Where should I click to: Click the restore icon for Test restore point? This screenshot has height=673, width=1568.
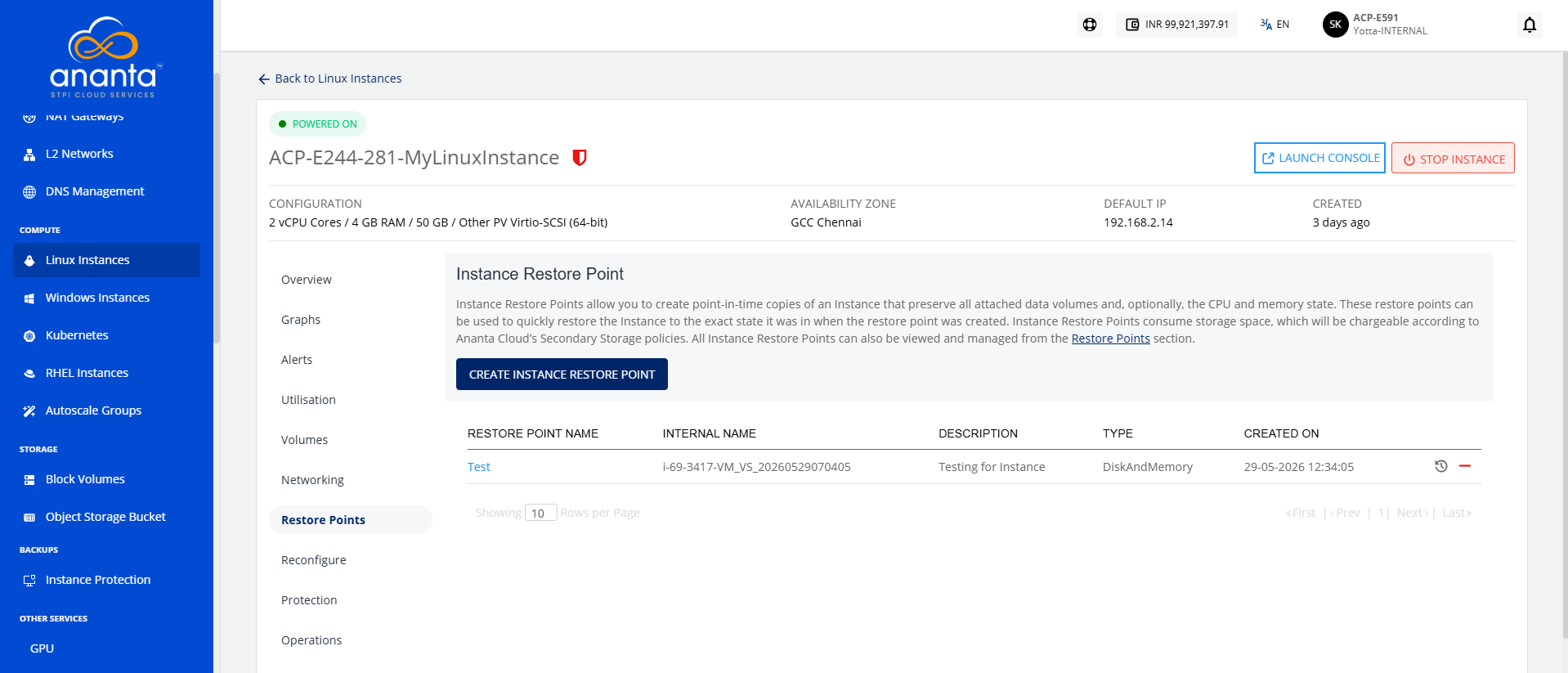pos(1440,466)
